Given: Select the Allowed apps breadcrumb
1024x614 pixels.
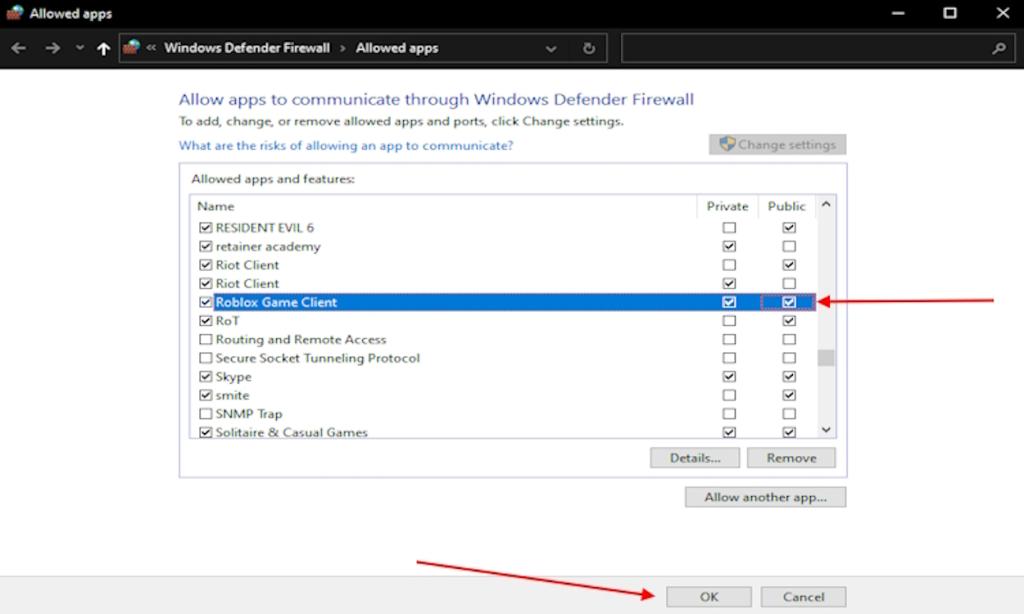Looking at the screenshot, I should (x=397, y=48).
